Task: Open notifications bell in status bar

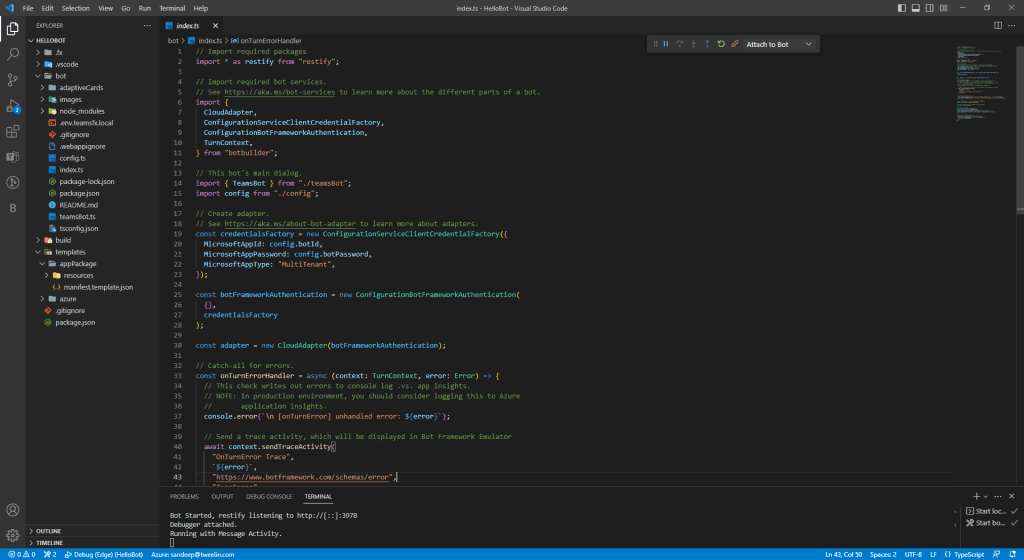Action: pyautogui.click(x=1012, y=554)
